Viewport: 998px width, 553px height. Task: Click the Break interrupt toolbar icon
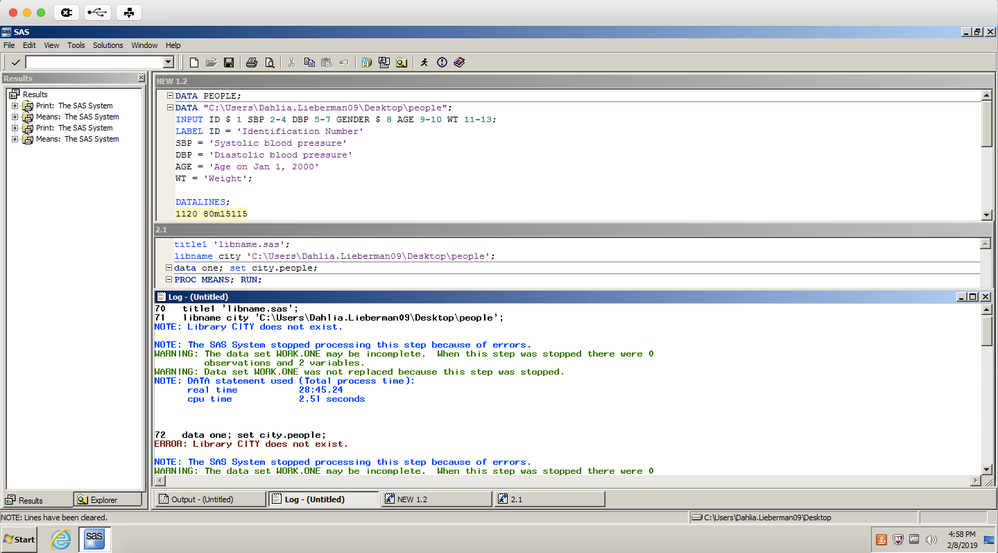coord(442,62)
